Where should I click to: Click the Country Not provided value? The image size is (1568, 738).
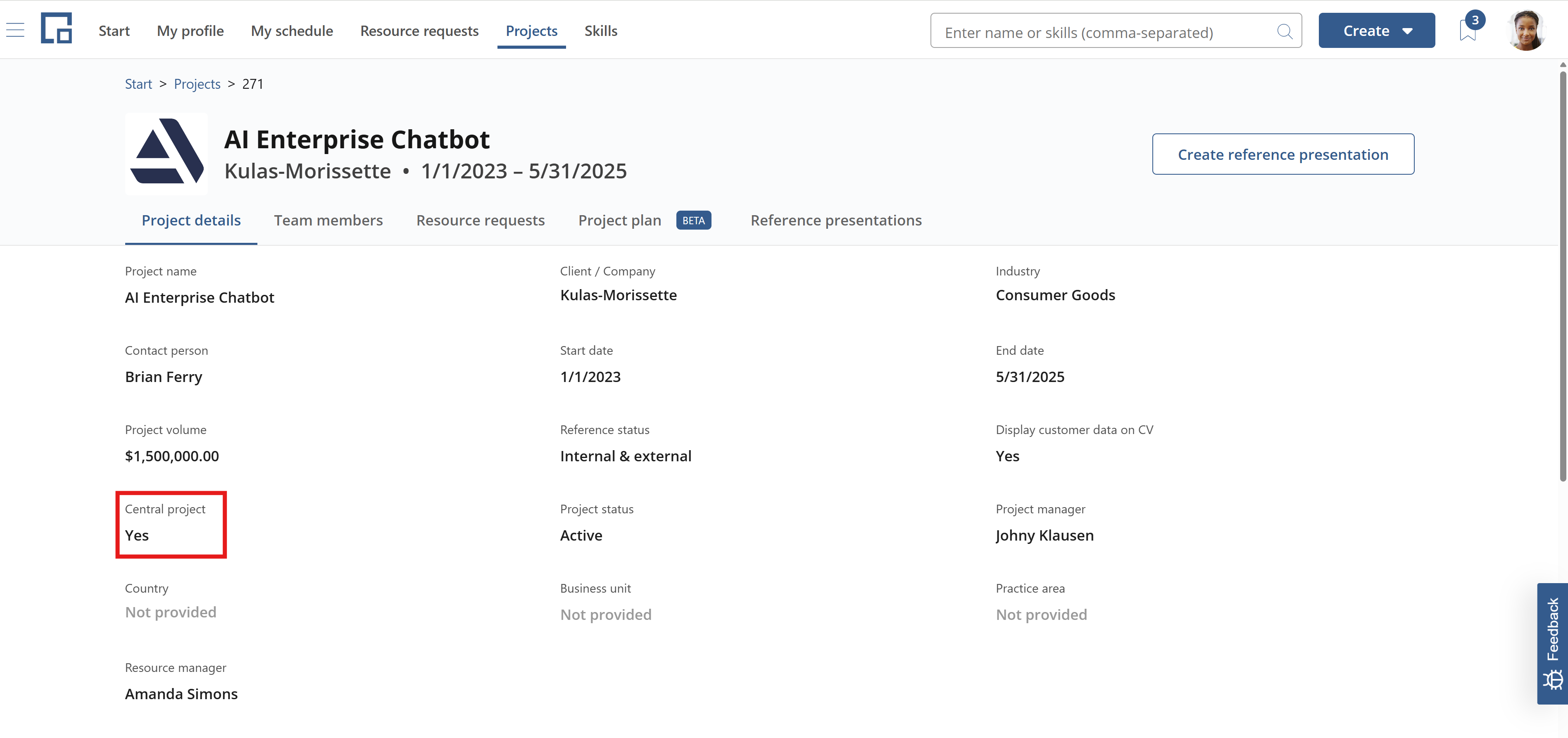[x=170, y=612]
